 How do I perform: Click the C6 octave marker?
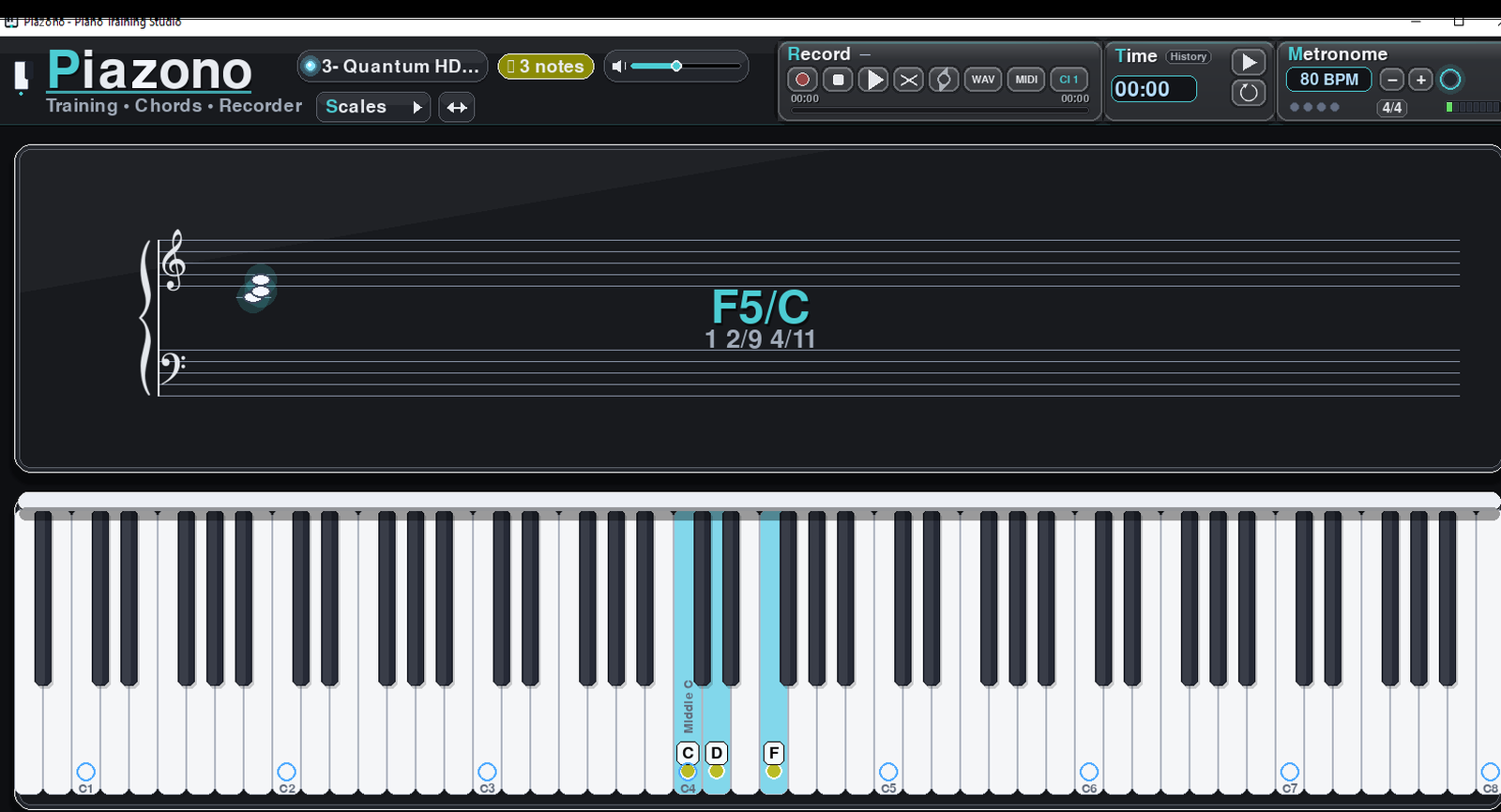(x=1089, y=773)
